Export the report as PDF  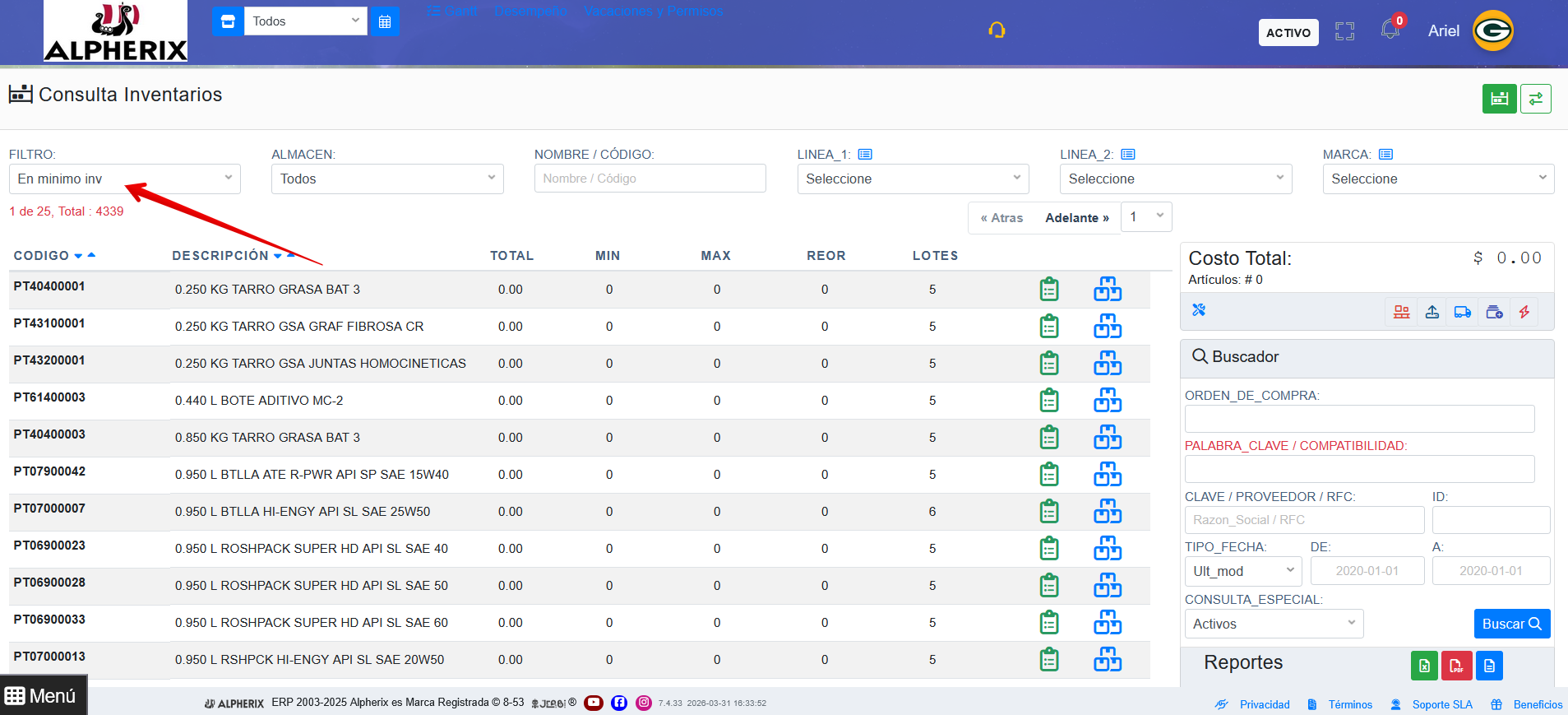point(1456,666)
